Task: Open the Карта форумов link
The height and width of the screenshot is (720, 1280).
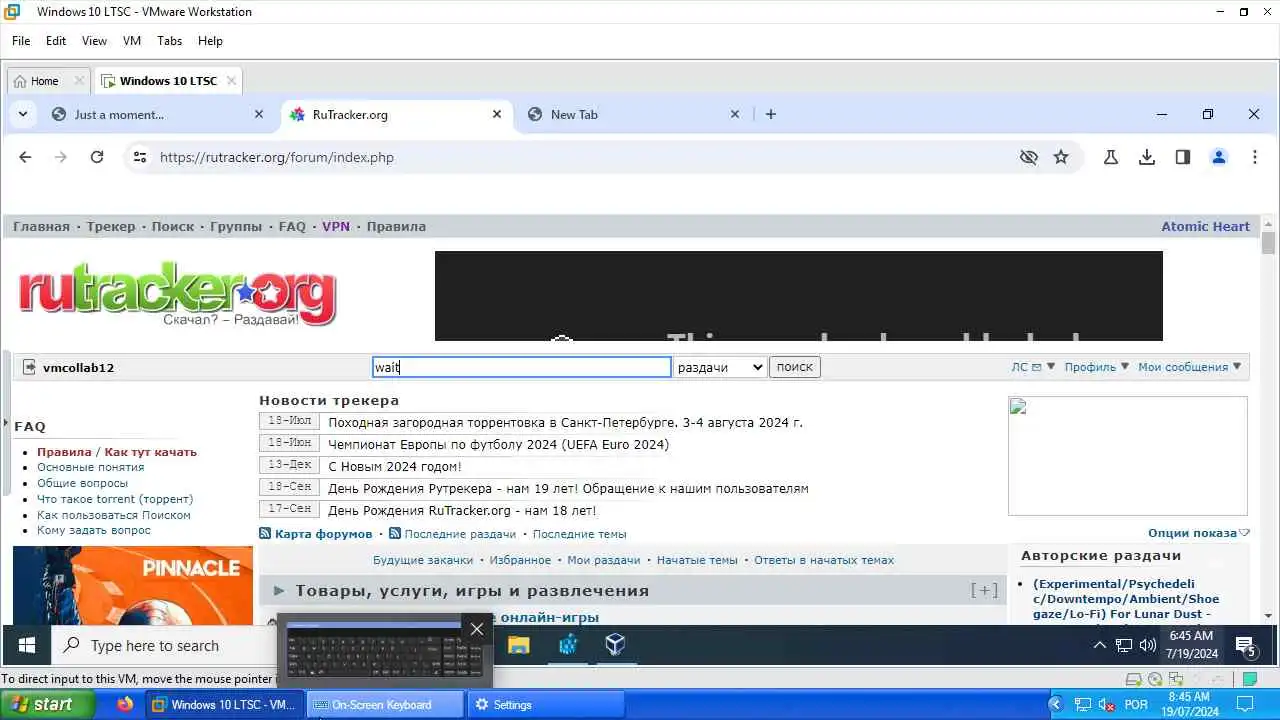Action: tap(323, 534)
